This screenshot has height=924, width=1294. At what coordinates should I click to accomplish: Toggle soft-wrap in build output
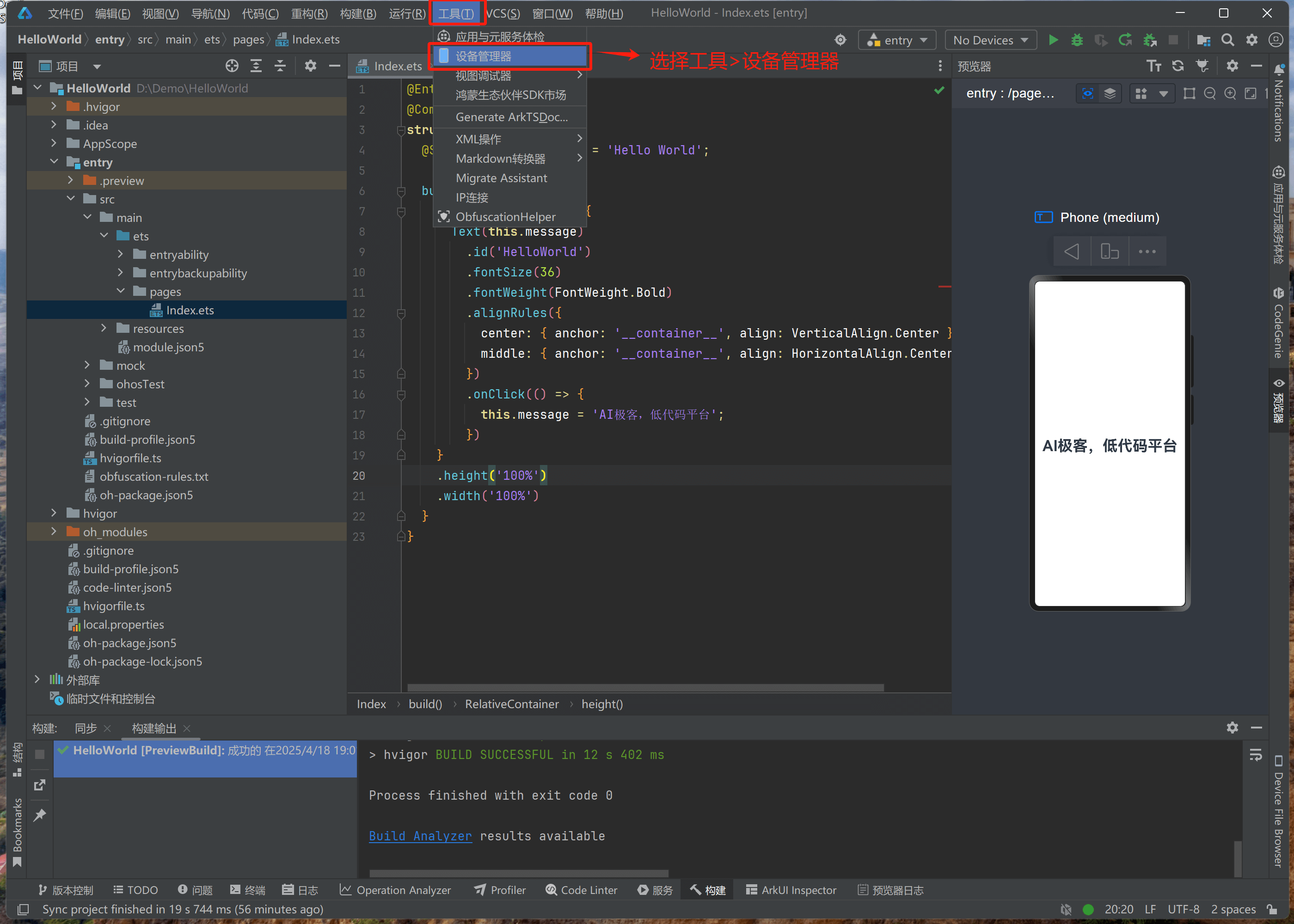[1255, 755]
